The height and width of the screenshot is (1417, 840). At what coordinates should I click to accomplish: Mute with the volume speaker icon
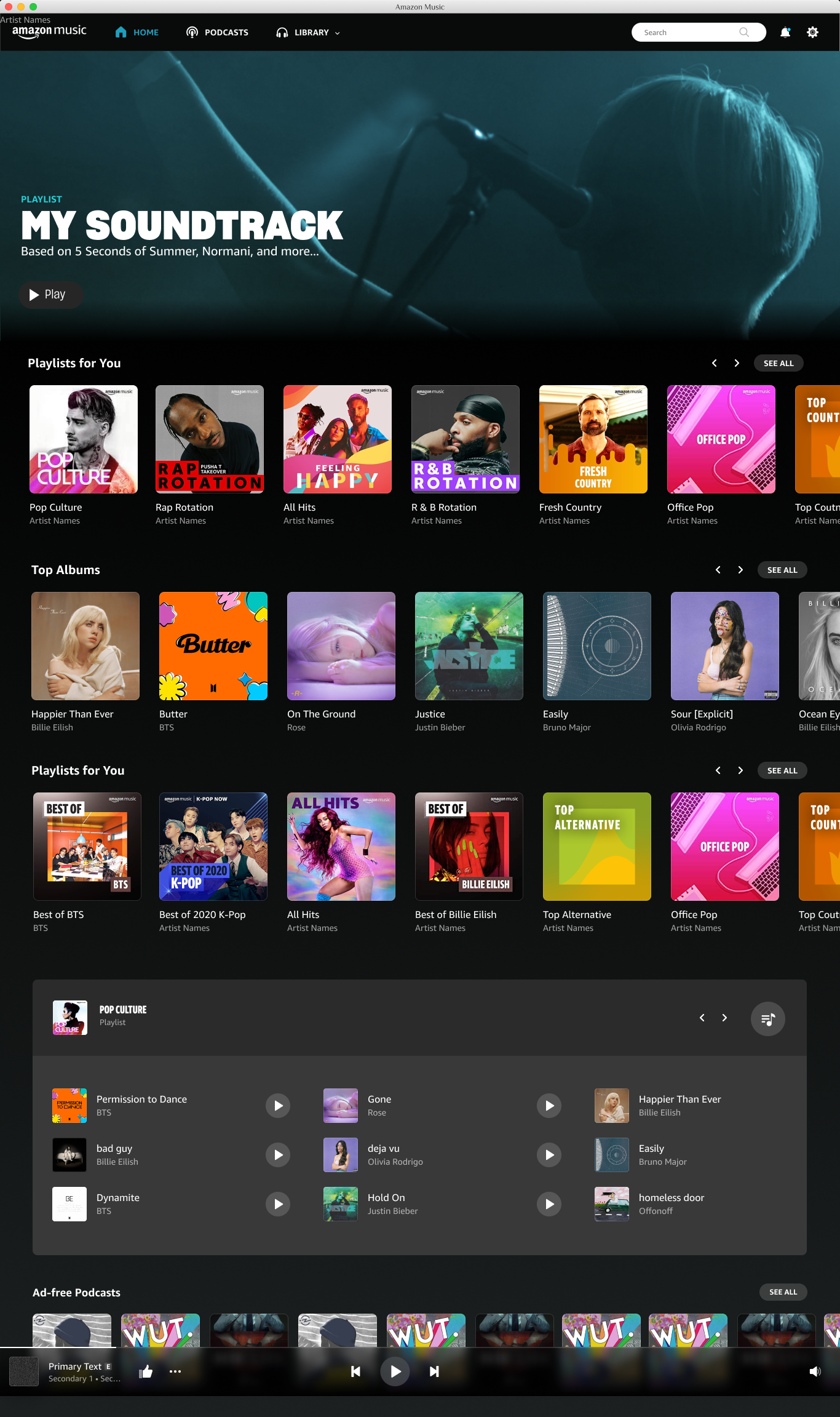click(x=815, y=1371)
